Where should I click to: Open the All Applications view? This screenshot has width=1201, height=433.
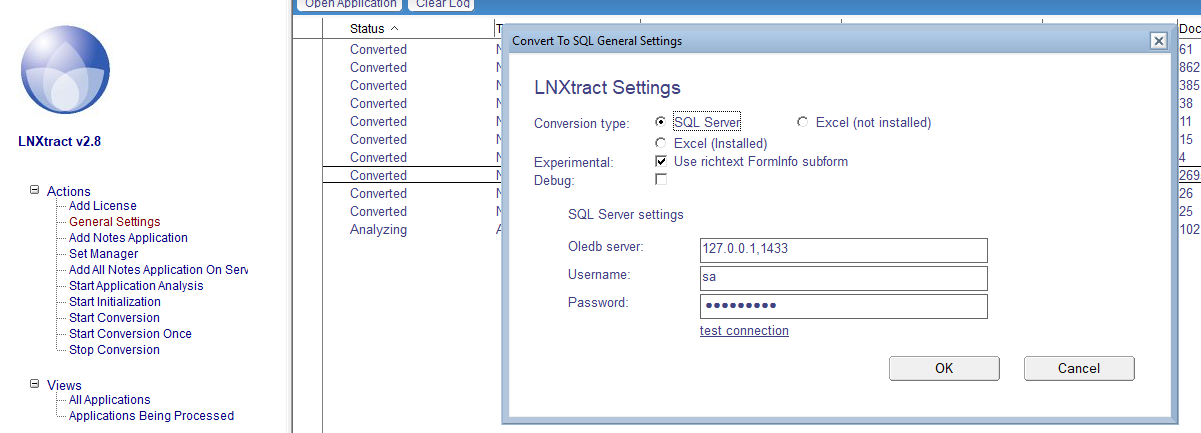point(109,400)
